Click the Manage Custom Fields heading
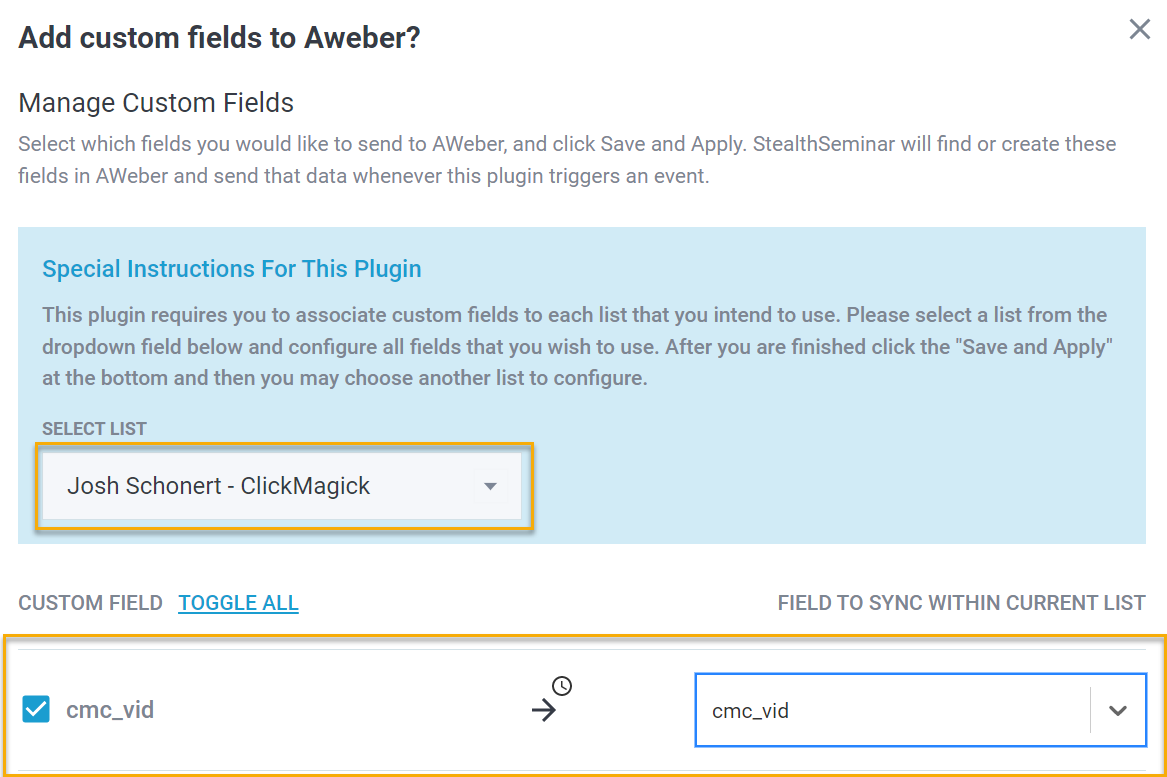This screenshot has height=777, width=1167. coord(156,103)
